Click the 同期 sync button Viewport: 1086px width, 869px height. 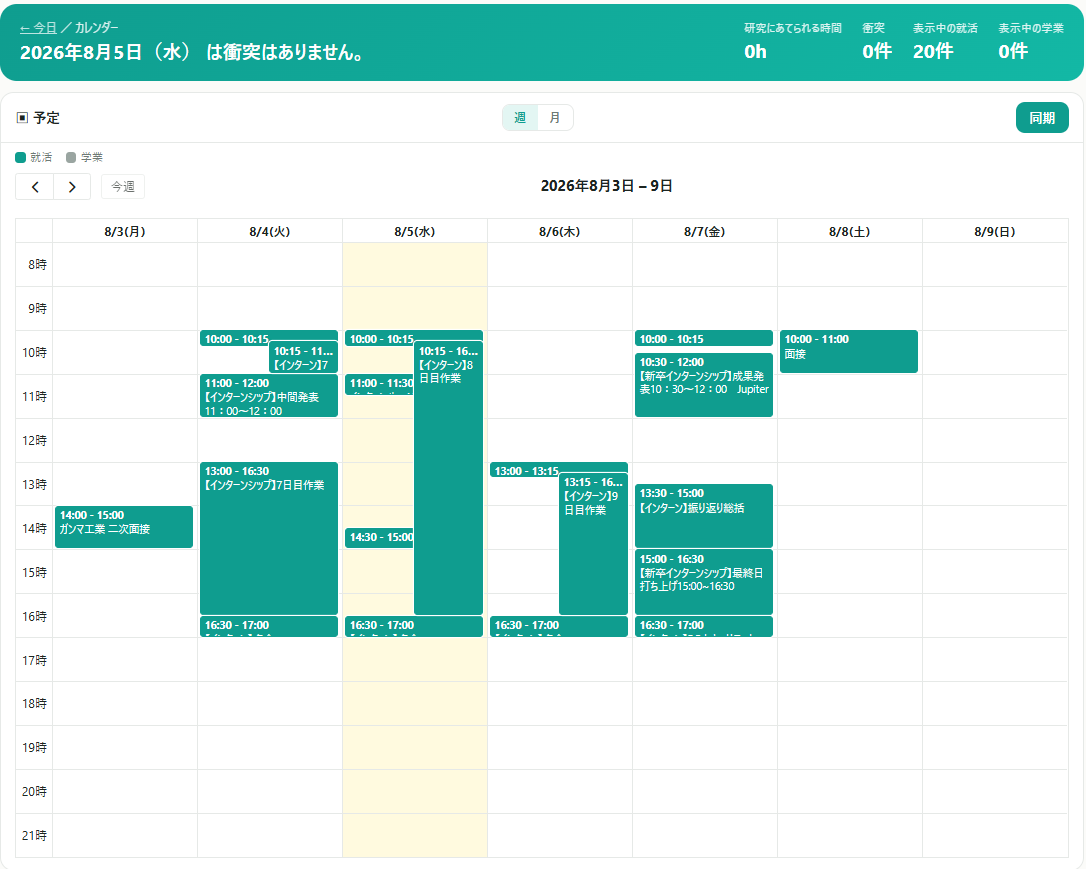click(x=1042, y=118)
